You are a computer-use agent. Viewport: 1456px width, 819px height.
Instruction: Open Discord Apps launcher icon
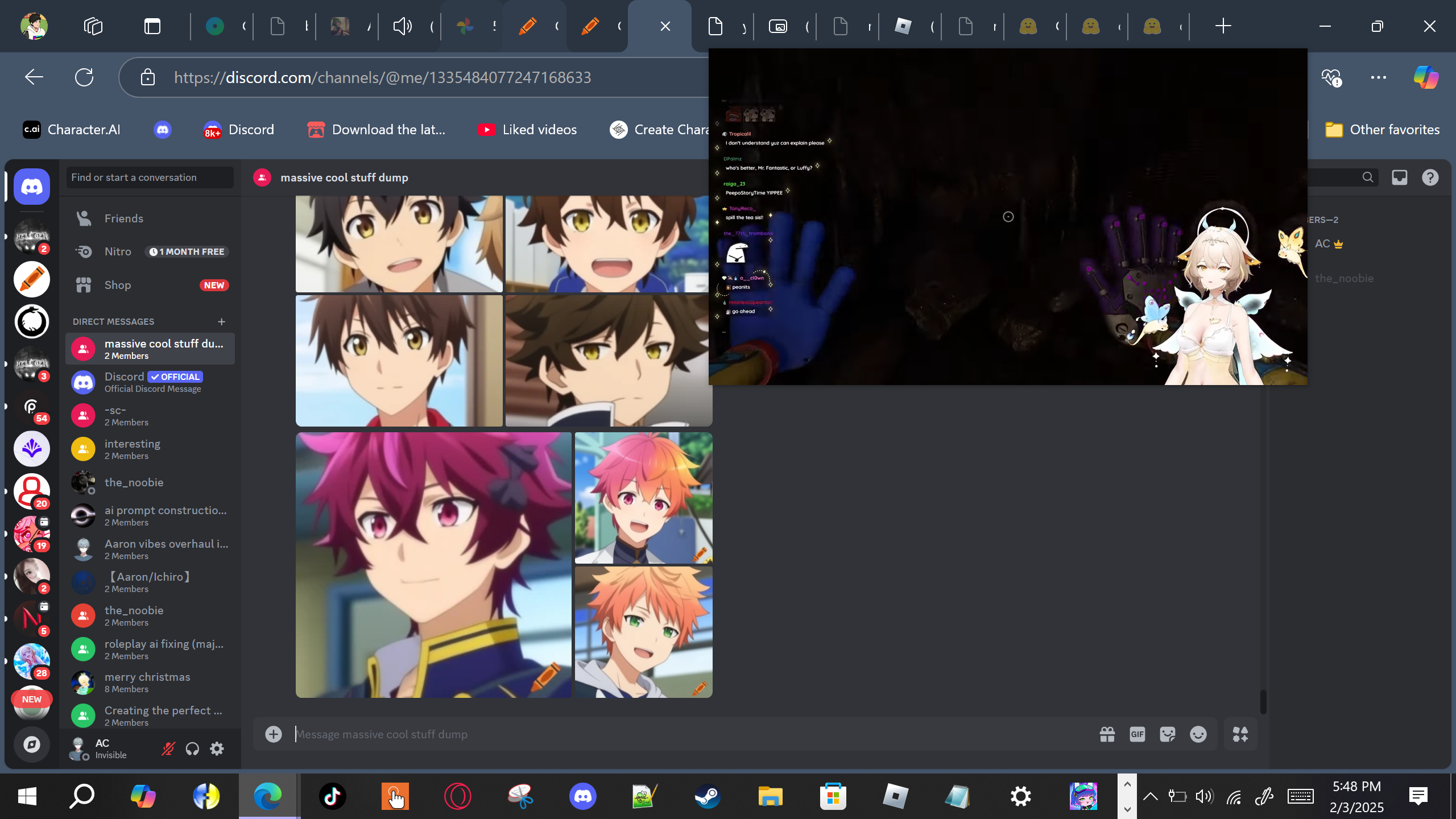click(1240, 734)
